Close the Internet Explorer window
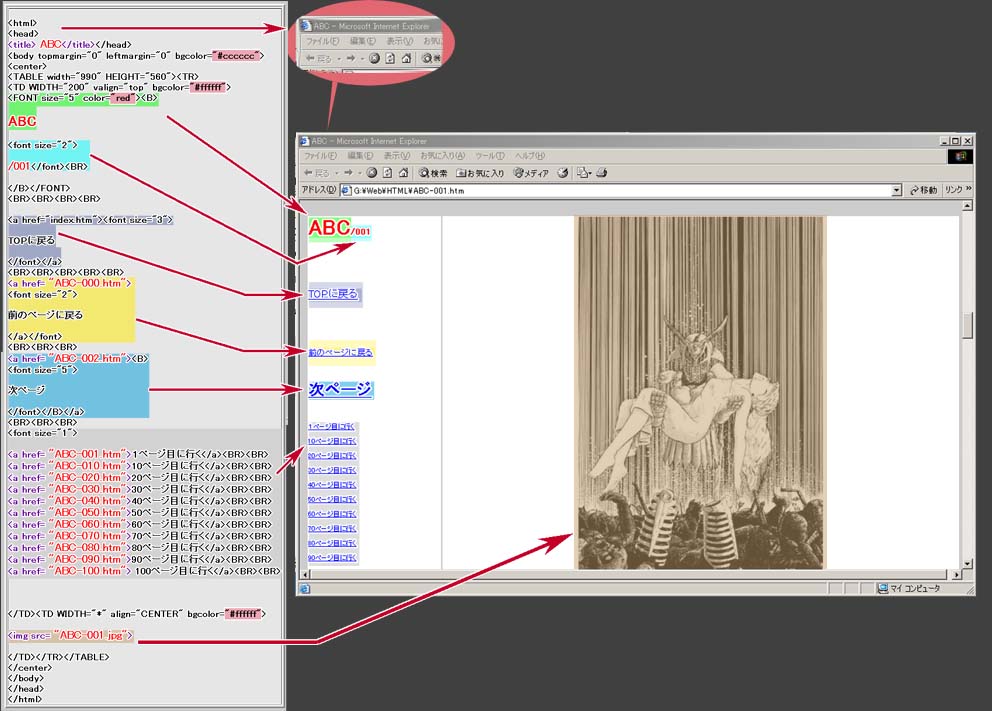This screenshot has height=711, width=992. point(967,141)
